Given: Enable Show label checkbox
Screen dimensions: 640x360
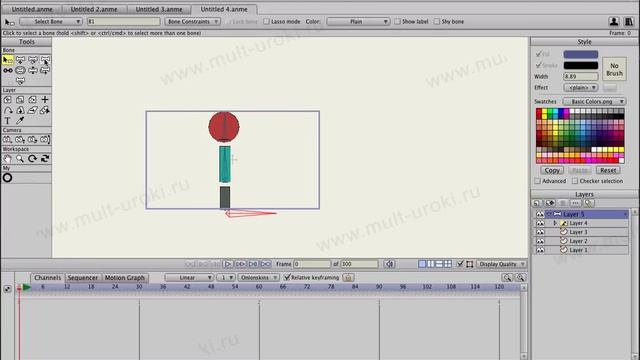Looking at the screenshot, I should [x=398, y=22].
